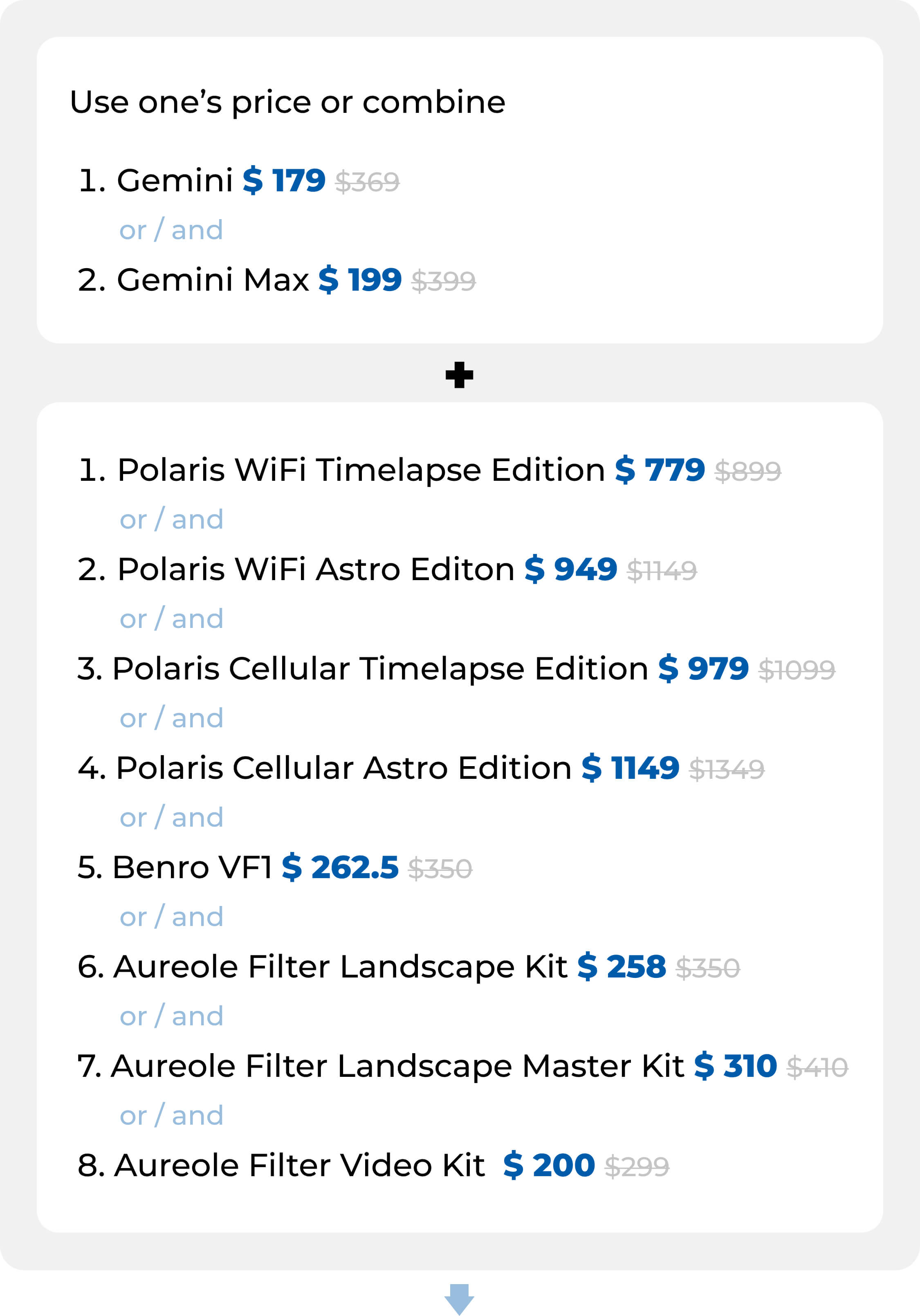Screen dimensions: 920x1316
Task: Click the crossed-out $399 original price
Action: coord(443,281)
